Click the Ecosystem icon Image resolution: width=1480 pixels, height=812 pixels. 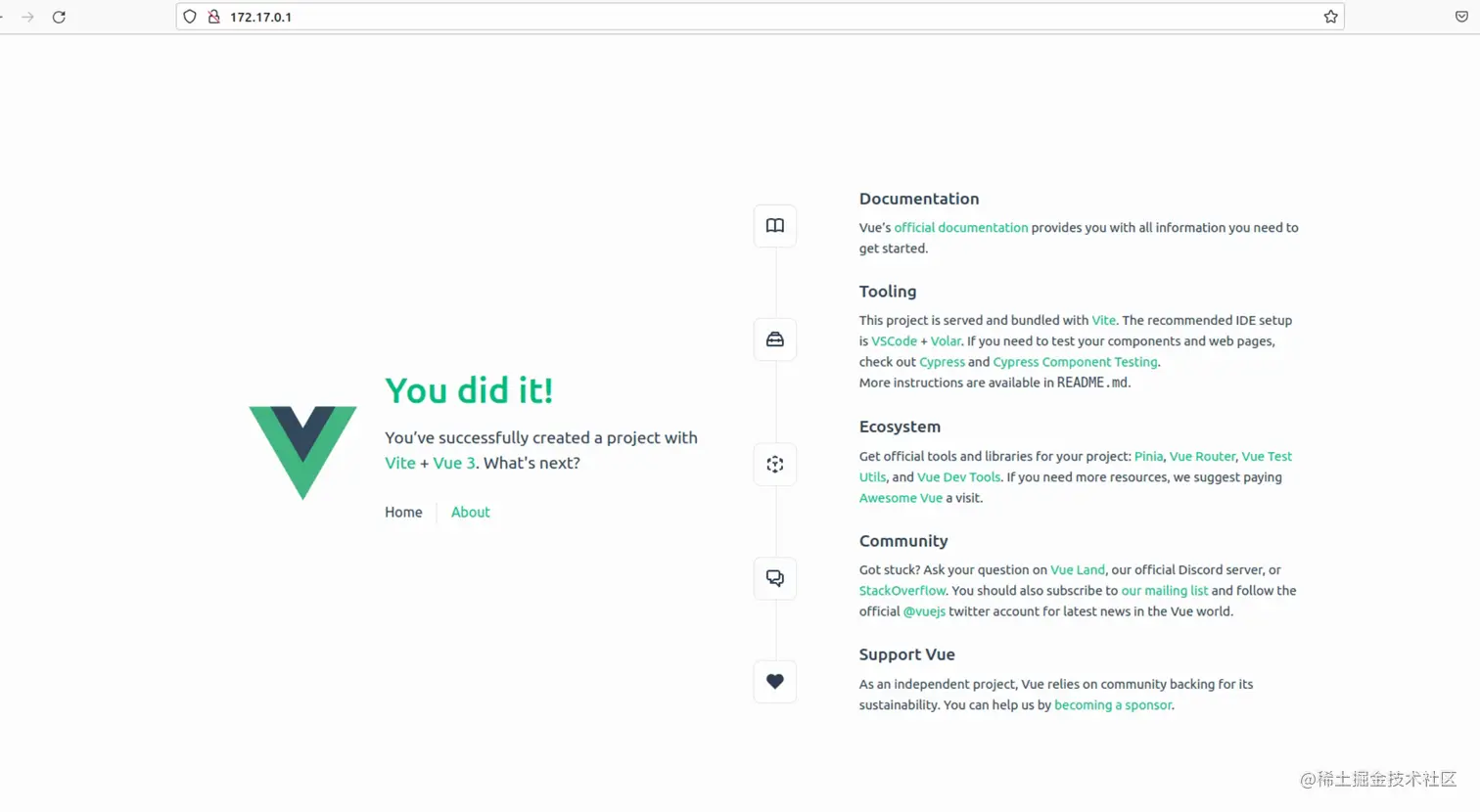point(774,465)
